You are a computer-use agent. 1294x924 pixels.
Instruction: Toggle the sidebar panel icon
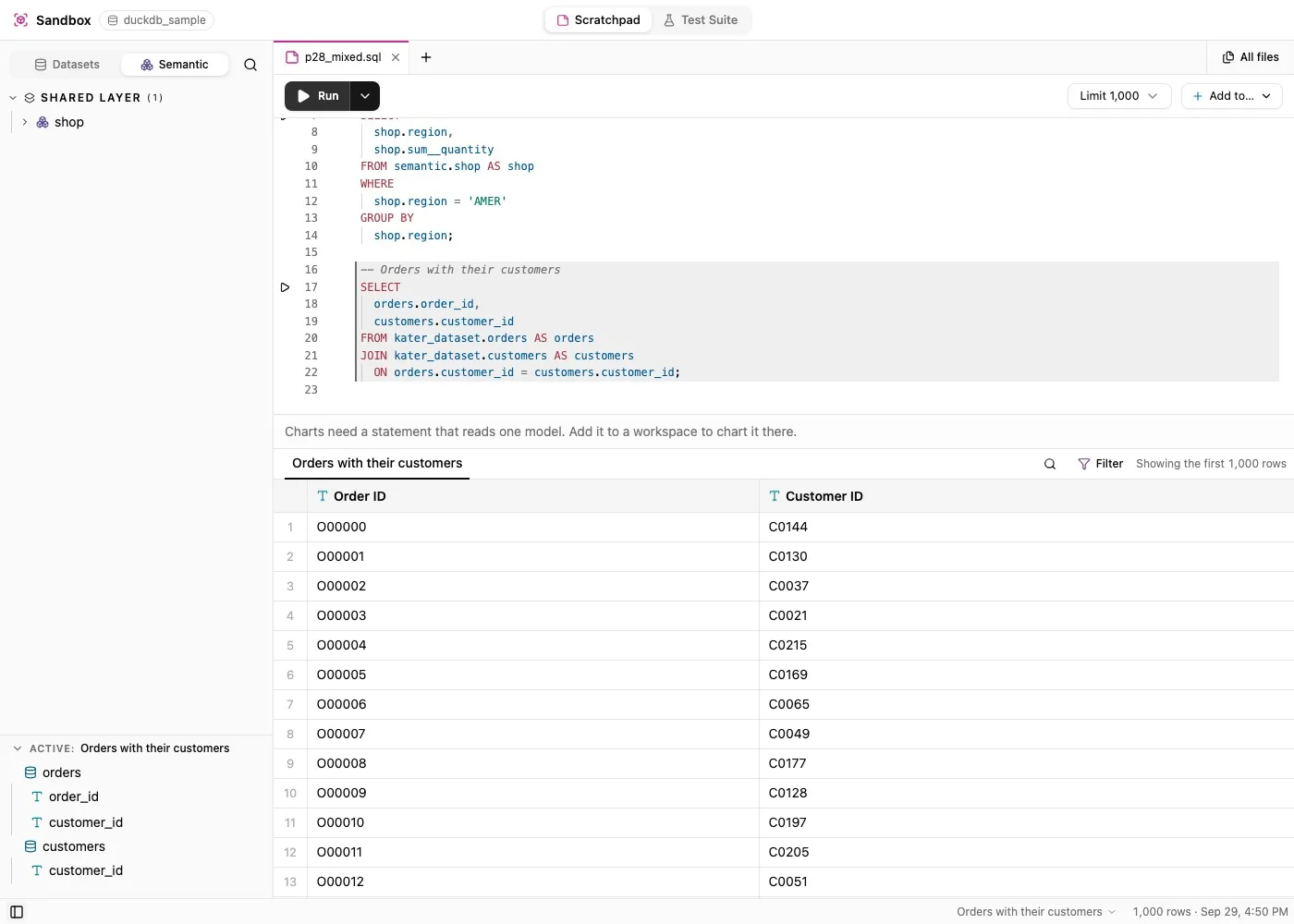[x=17, y=912]
